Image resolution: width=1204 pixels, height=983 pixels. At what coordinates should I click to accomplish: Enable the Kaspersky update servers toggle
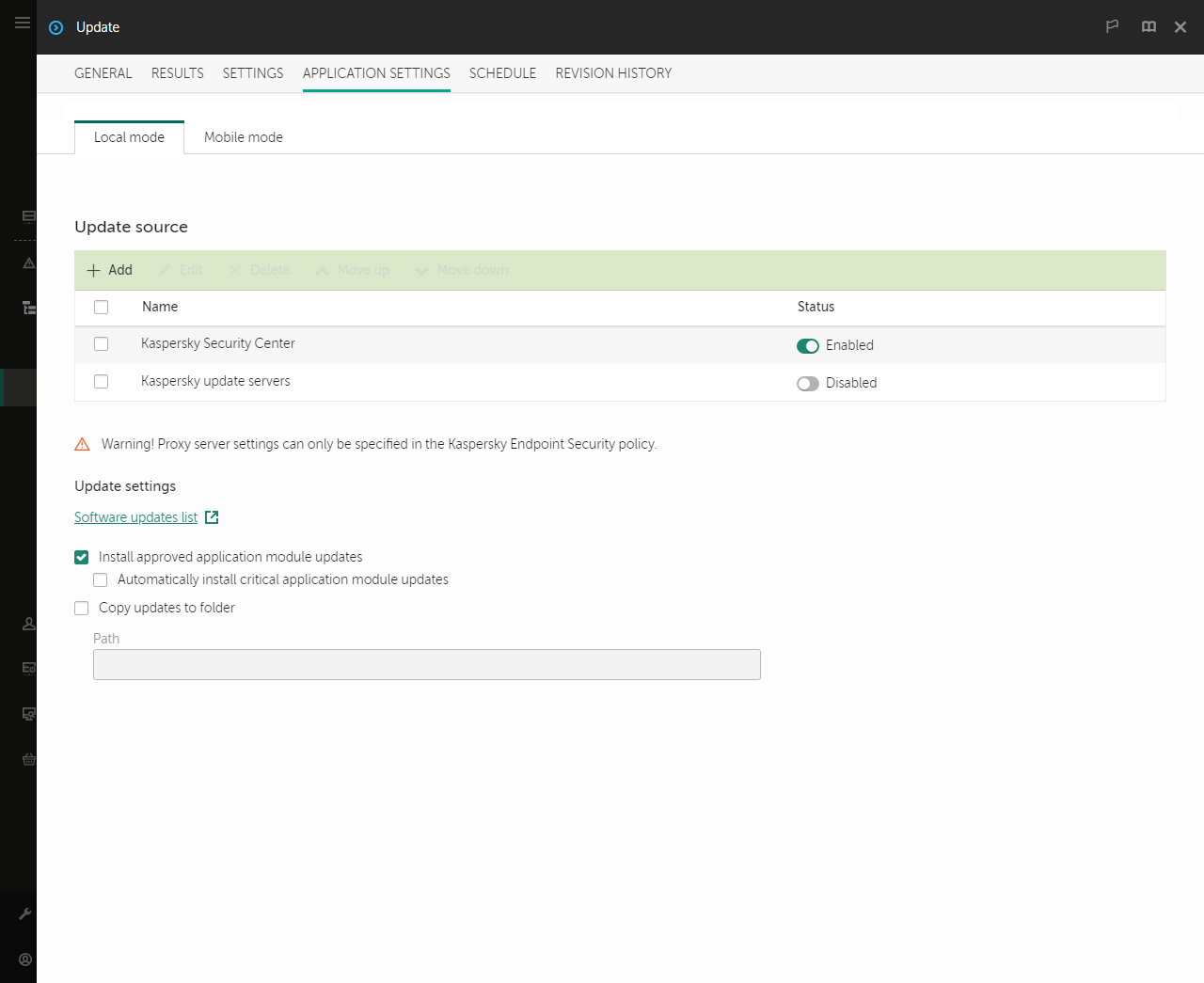pos(808,383)
